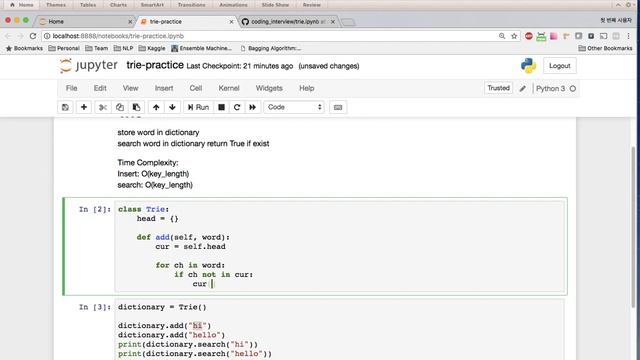Click the pink extension icon in toolbar

[x=553, y=36]
